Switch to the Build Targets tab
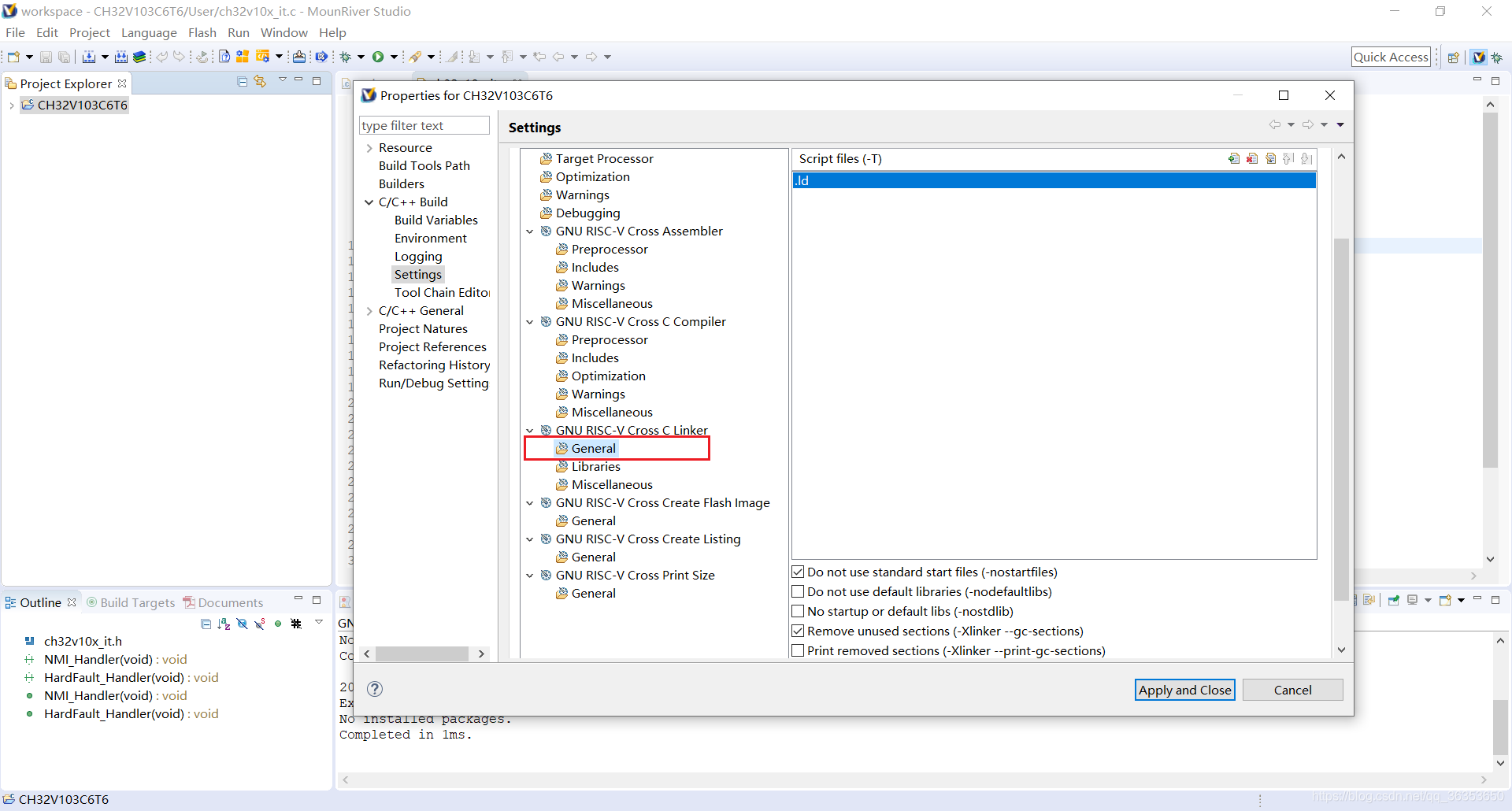The image size is (1512, 811). pos(131,602)
